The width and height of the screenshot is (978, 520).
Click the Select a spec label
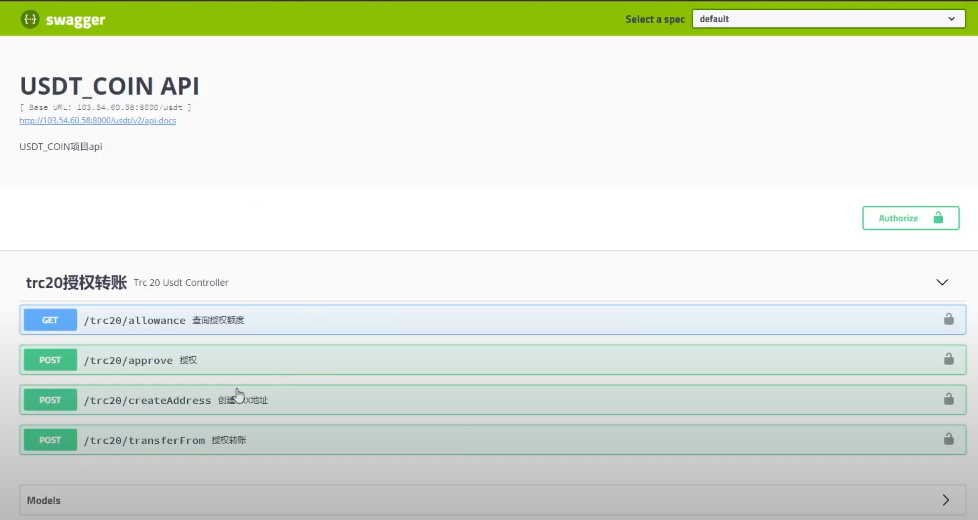pyautogui.click(x=655, y=19)
